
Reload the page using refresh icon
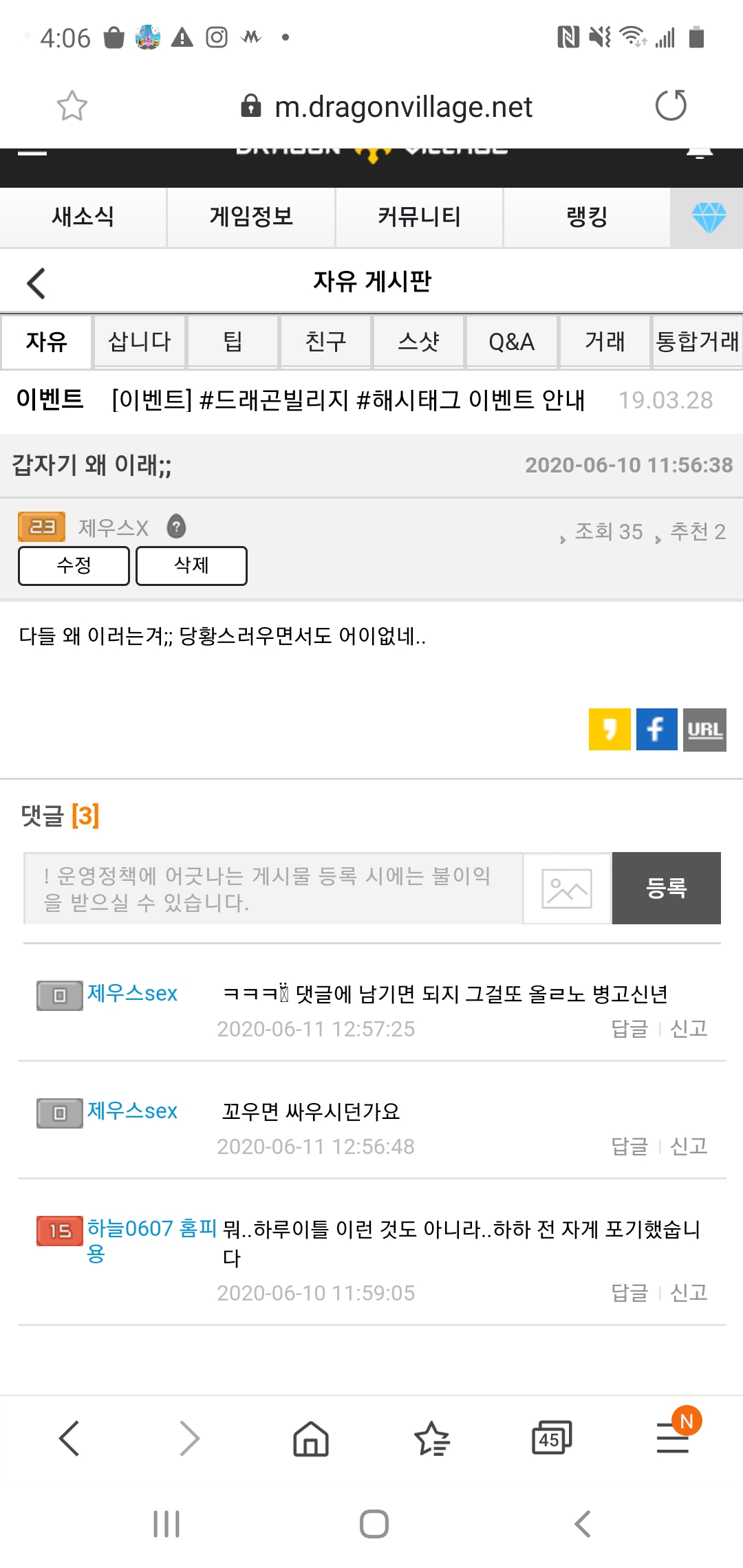[x=671, y=106]
